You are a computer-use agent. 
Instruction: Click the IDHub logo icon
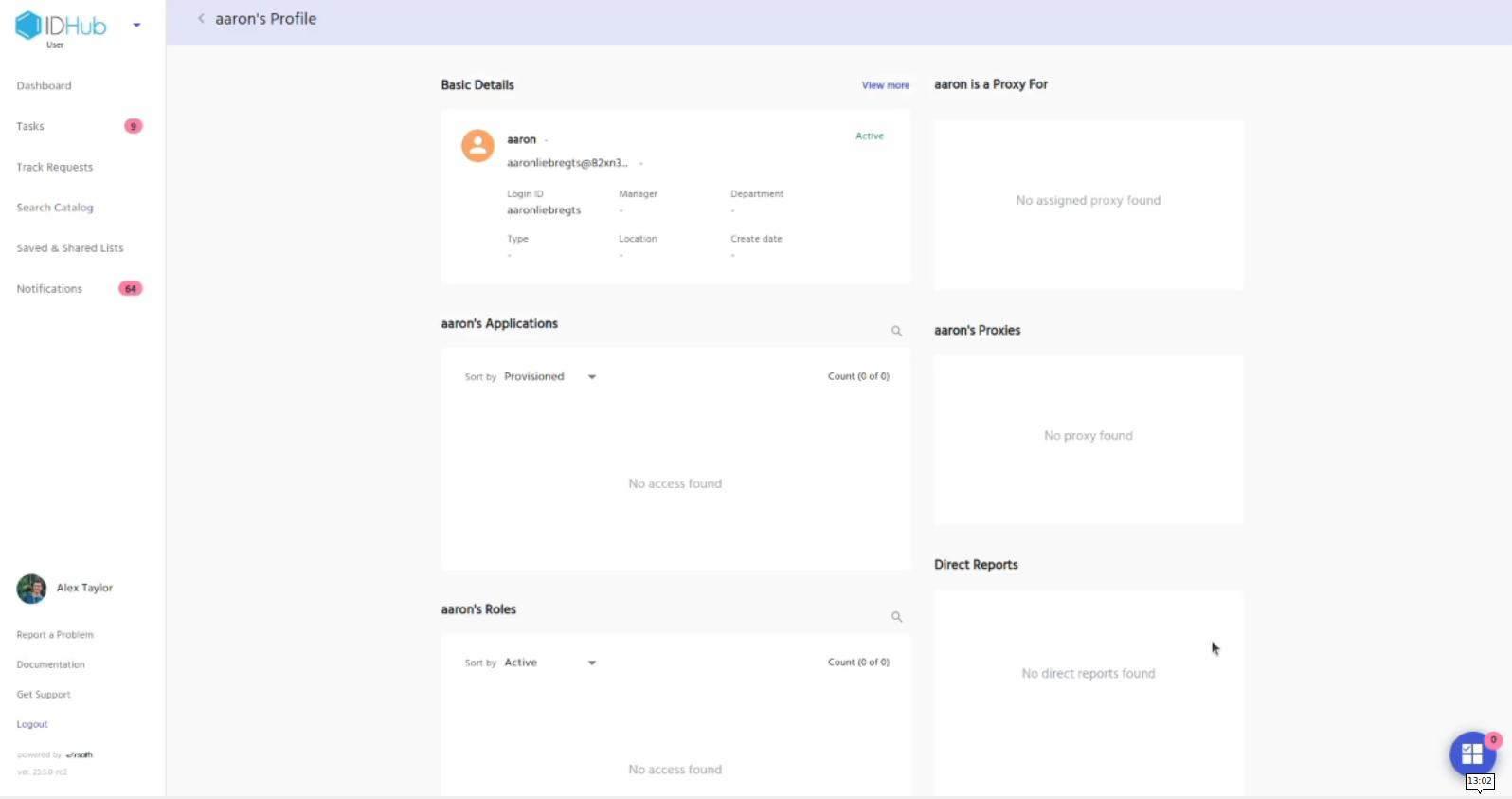coord(28,26)
